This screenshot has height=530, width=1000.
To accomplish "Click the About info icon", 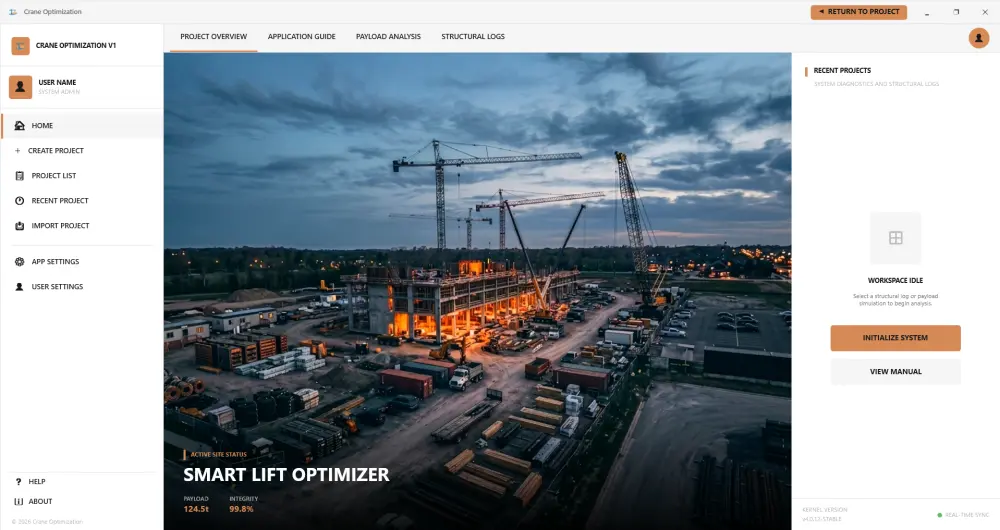I will pos(18,501).
